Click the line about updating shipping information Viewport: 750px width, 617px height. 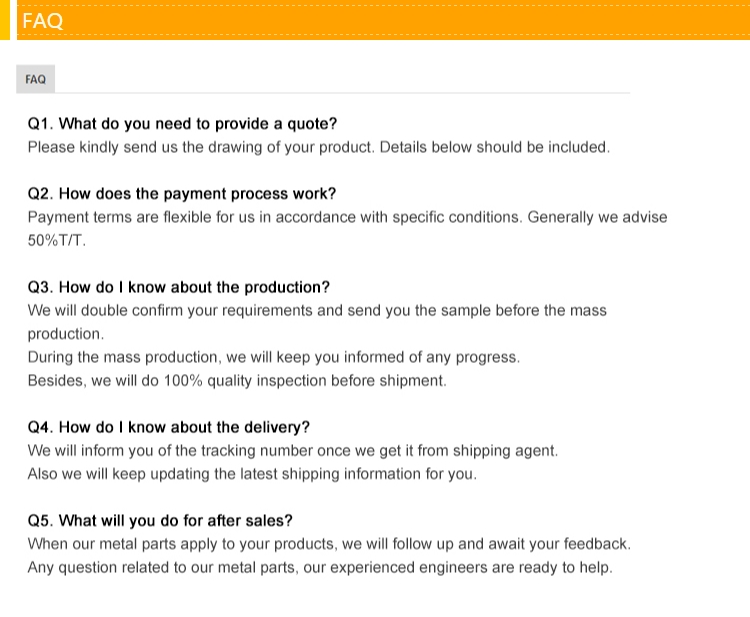coord(252,474)
